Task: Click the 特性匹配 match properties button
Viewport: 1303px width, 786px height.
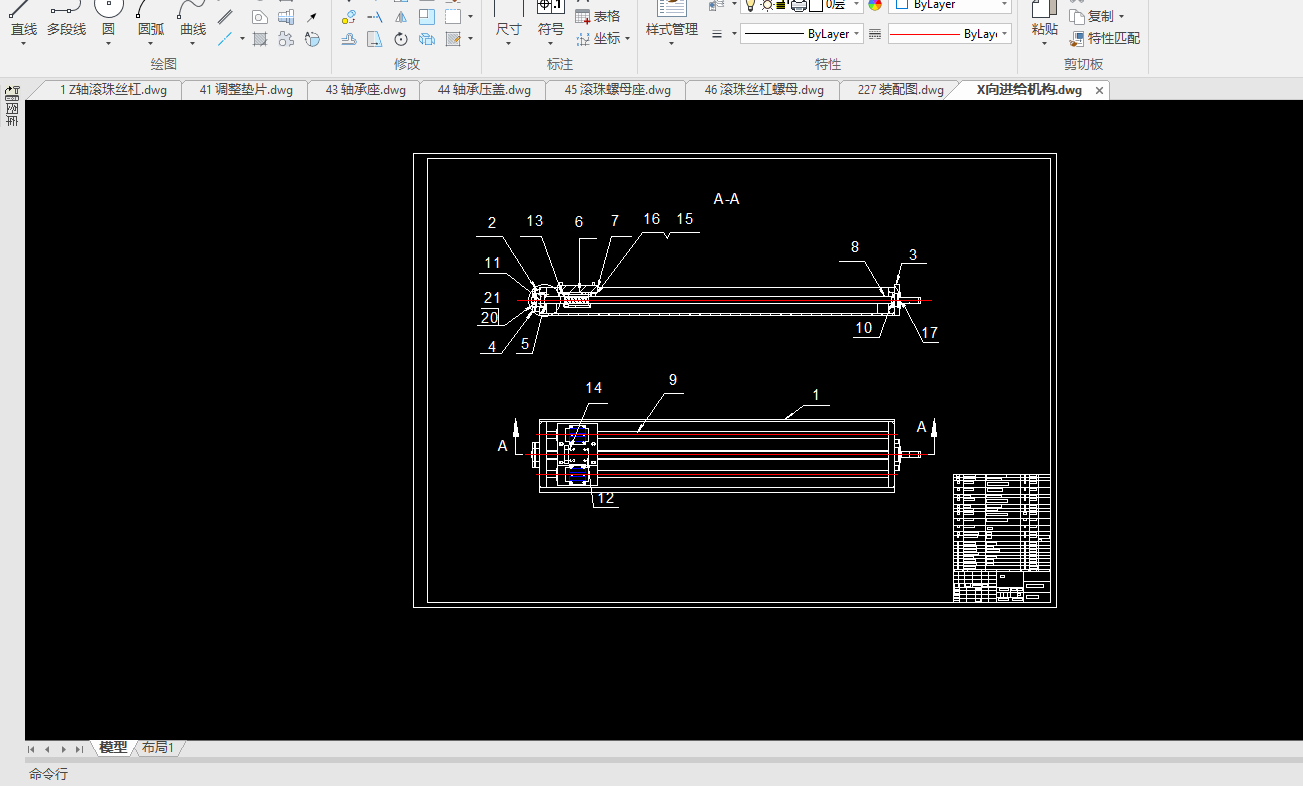Action: 1104,38
